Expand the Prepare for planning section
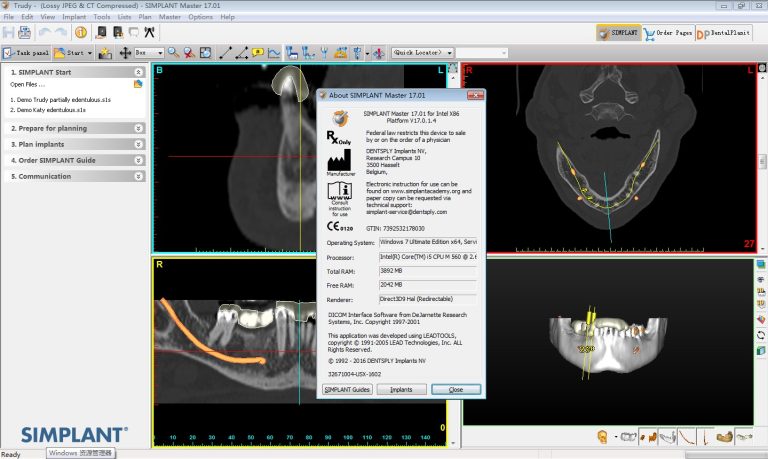Image resolution: width=768 pixels, height=459 pixels. (x=138, y=128)
